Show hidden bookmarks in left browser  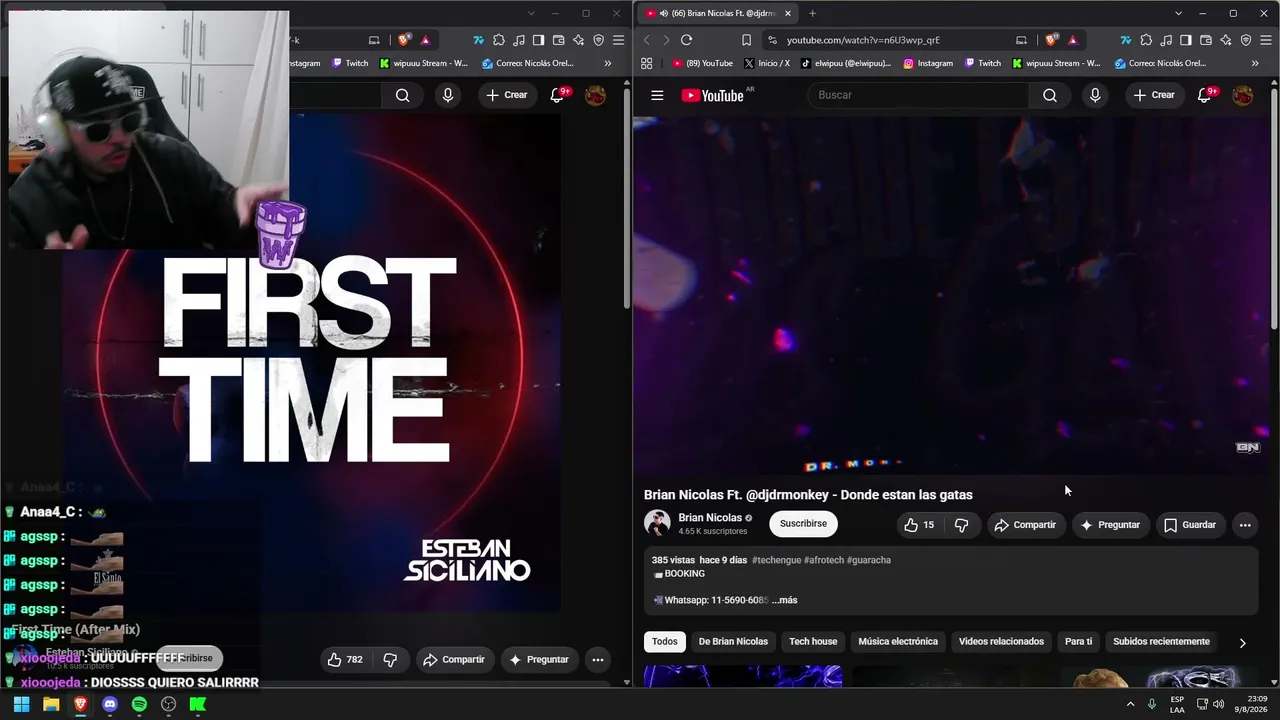click(x=609, y=63)
